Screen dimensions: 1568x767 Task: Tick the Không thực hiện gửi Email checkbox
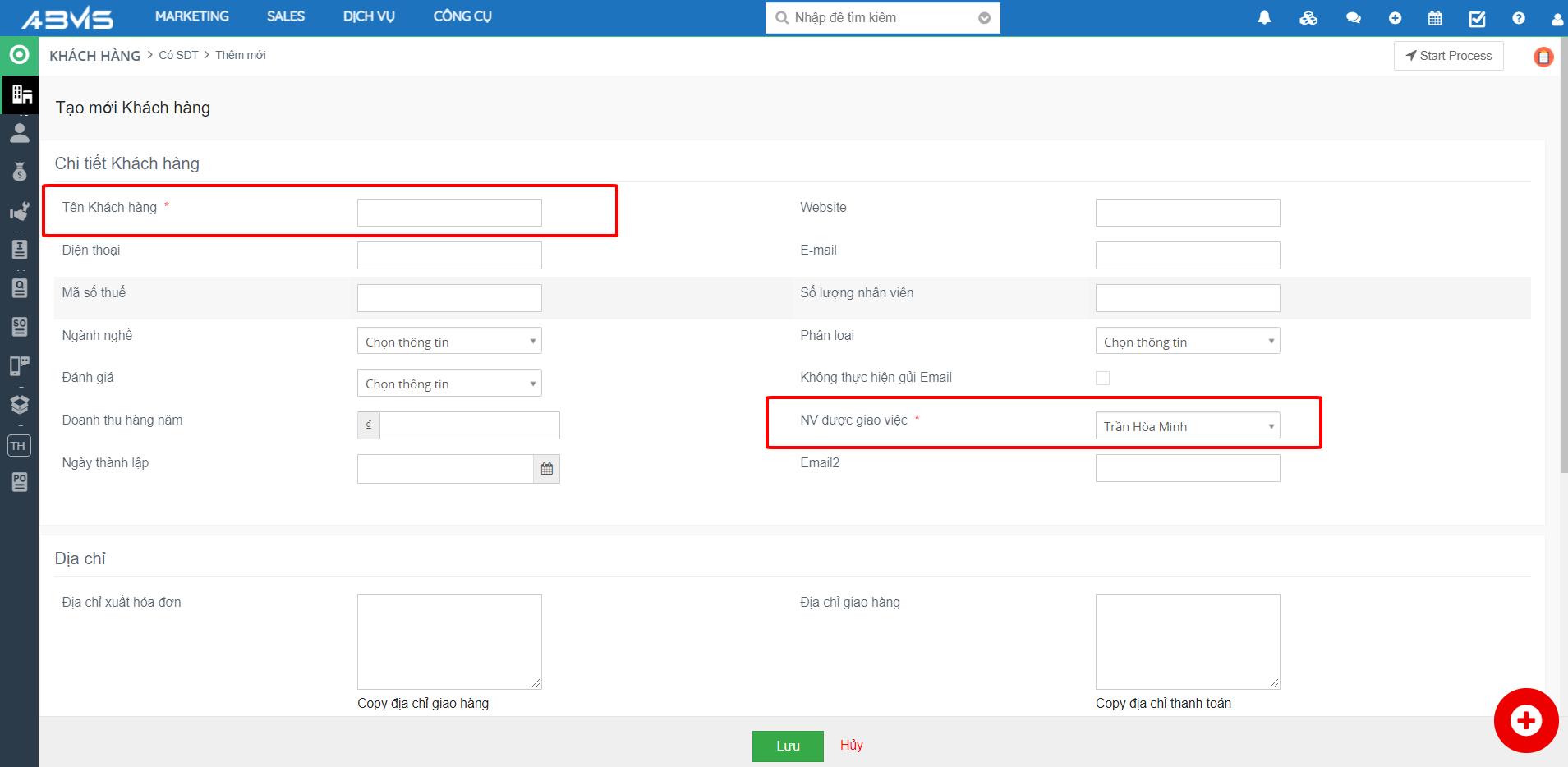point(1102,378)
